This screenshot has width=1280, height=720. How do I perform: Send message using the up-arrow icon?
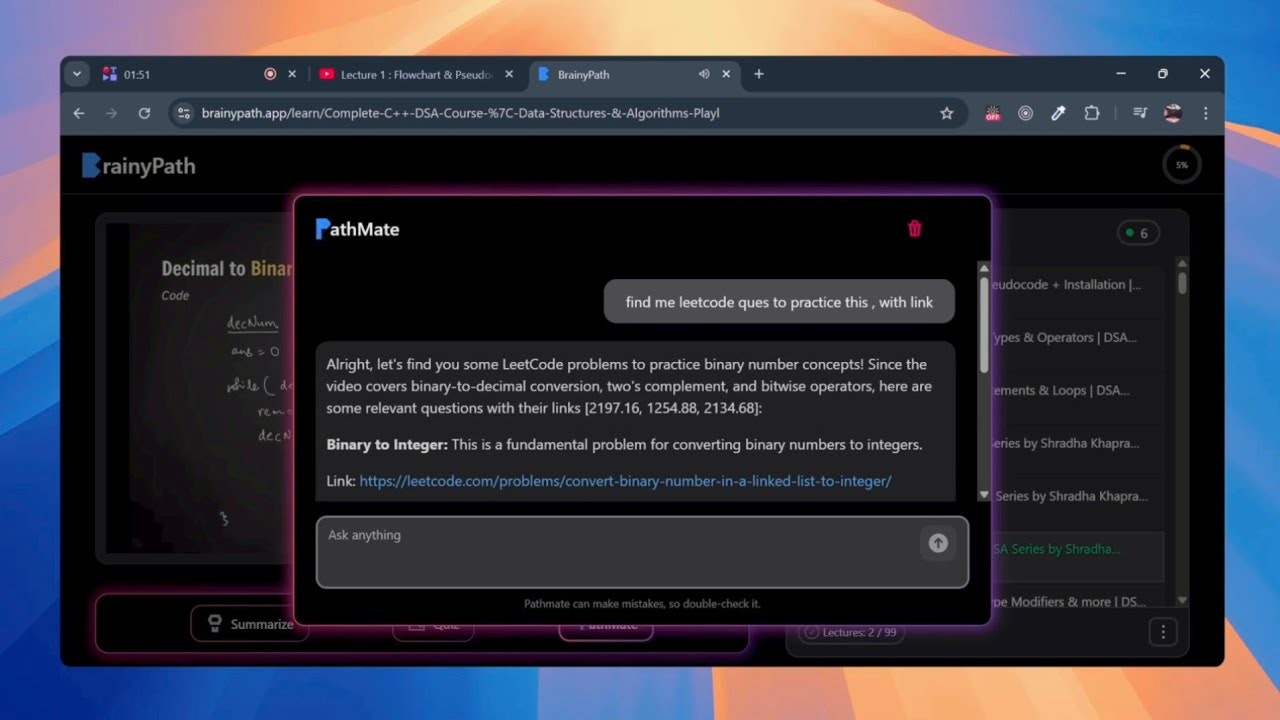point(938,543)
